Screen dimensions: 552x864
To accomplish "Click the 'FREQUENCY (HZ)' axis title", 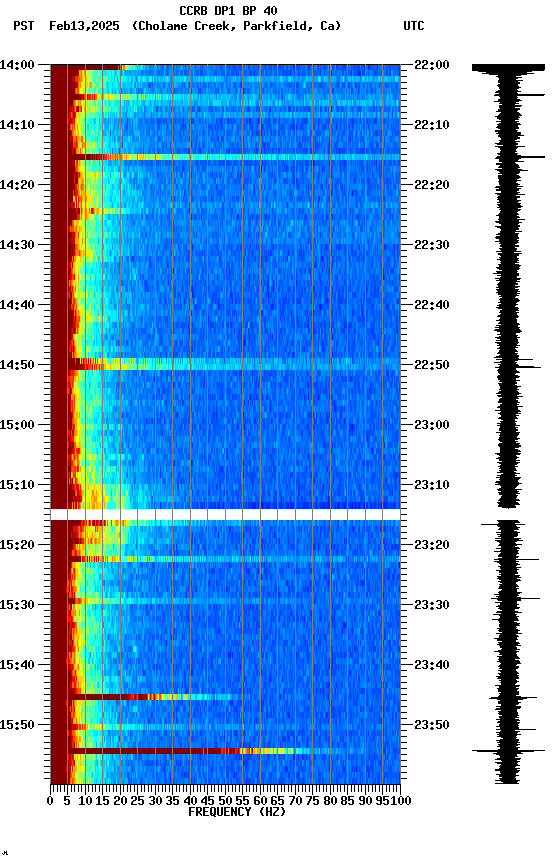I will click(237, 813).
